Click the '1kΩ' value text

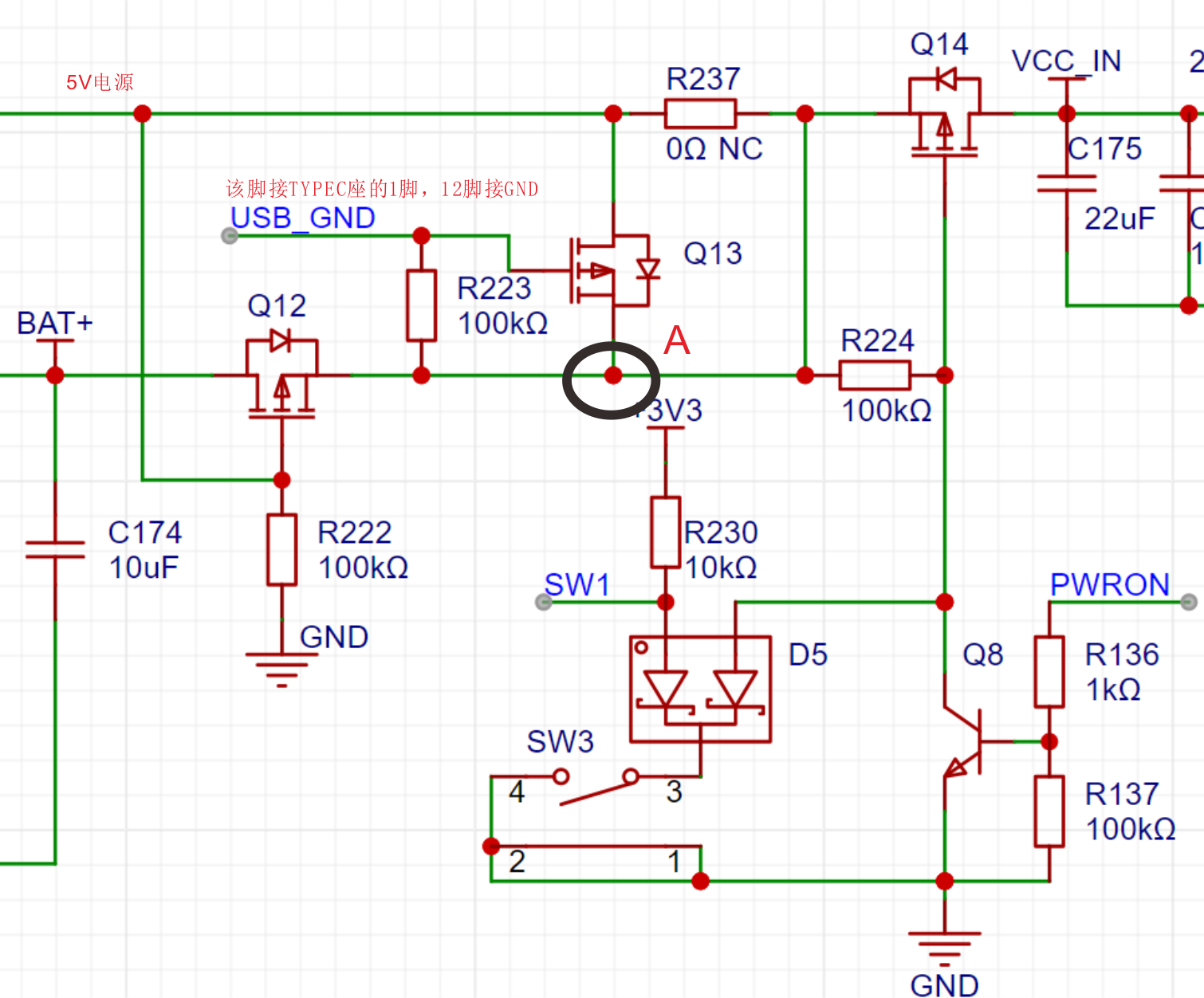(1113, 690)
